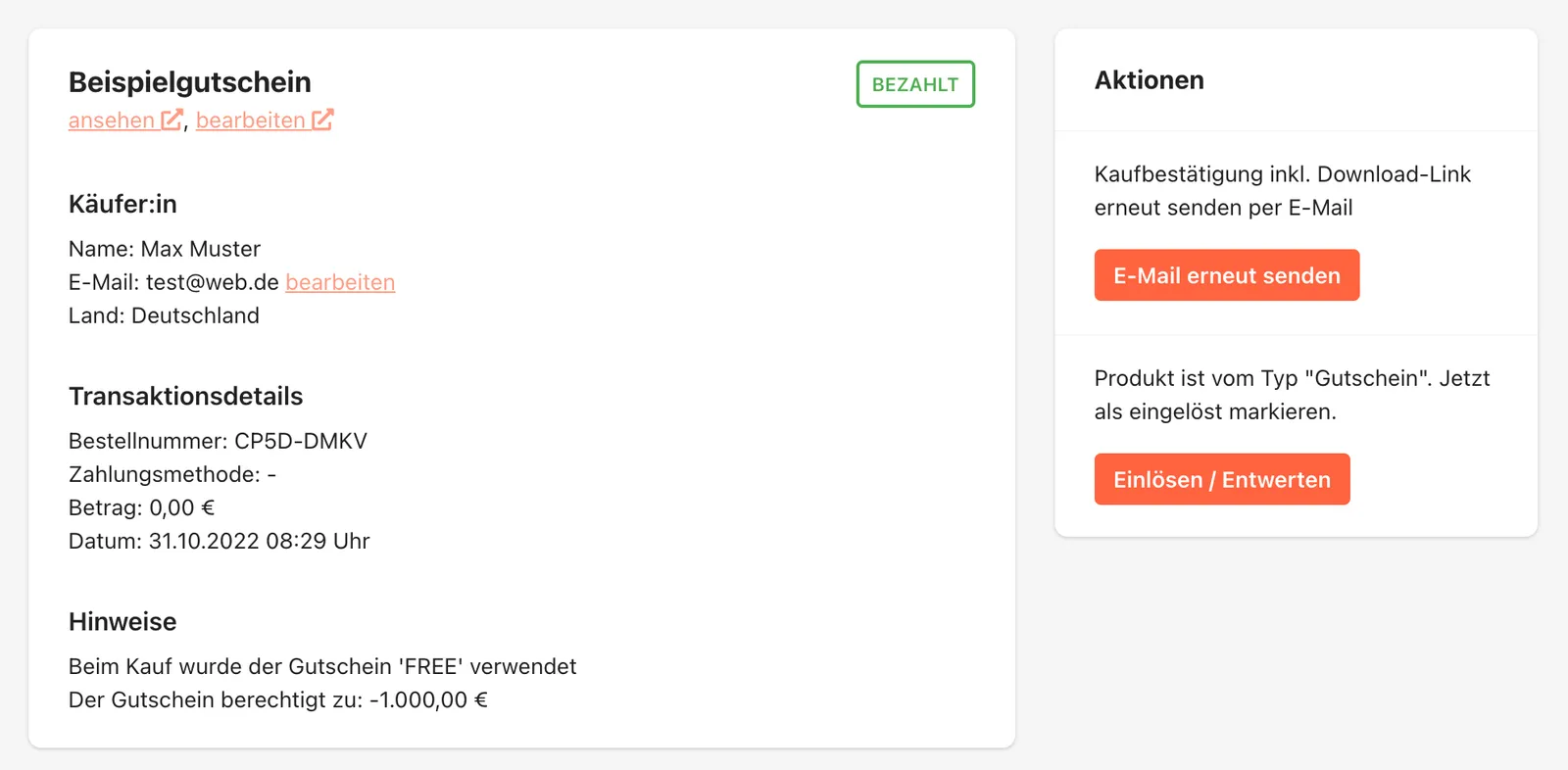The height and width of the screenshot is (770, 1568).
Task: Open bearbeiten link under Beispielgutschein title
Action: 251,120
